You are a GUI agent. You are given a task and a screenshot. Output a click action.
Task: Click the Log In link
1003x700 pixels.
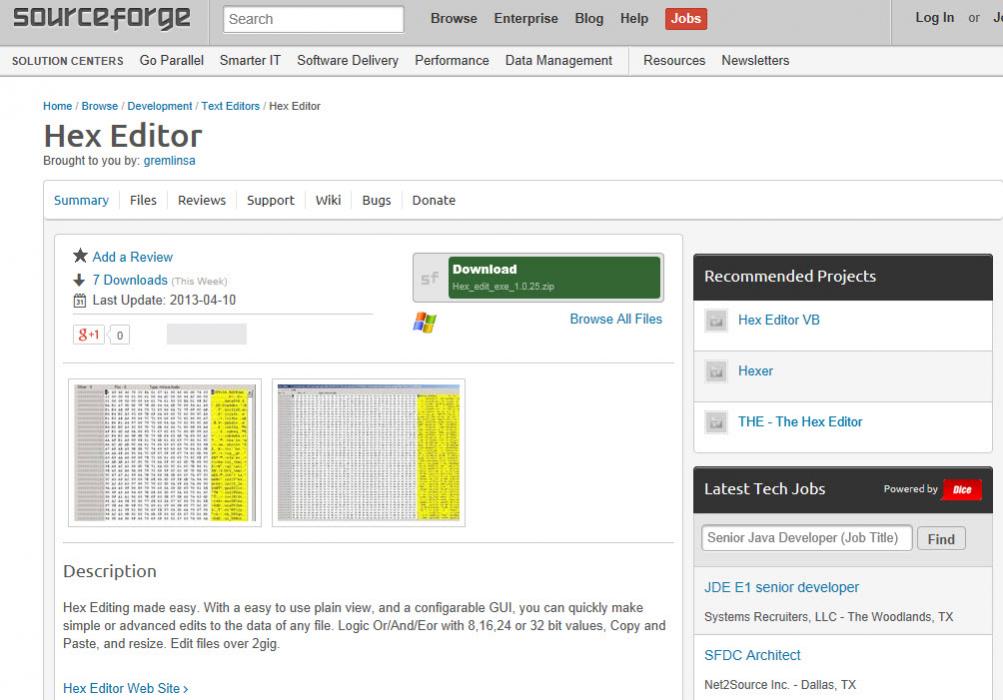click(x=935, y=18)
